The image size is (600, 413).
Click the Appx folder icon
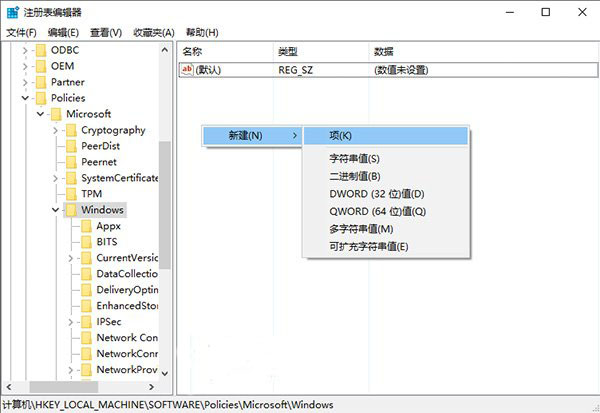(x=86, y=226)
